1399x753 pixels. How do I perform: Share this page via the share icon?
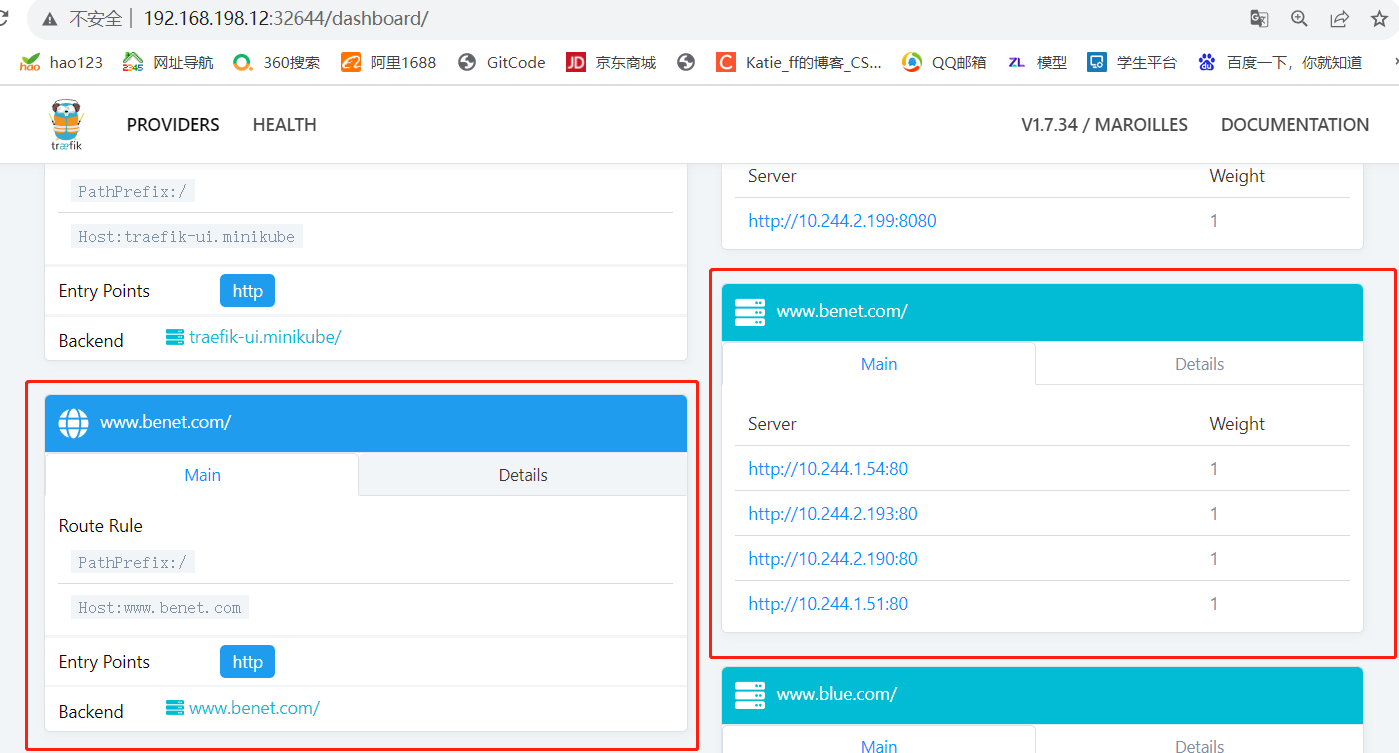click(x=1339, y=19)
